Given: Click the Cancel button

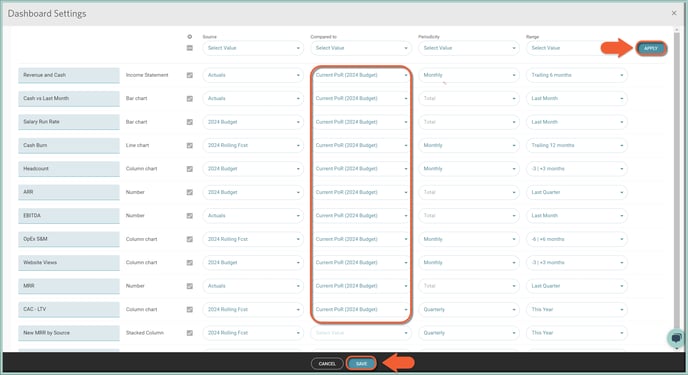Looking at the screenshot, I should tap(327, 364).
